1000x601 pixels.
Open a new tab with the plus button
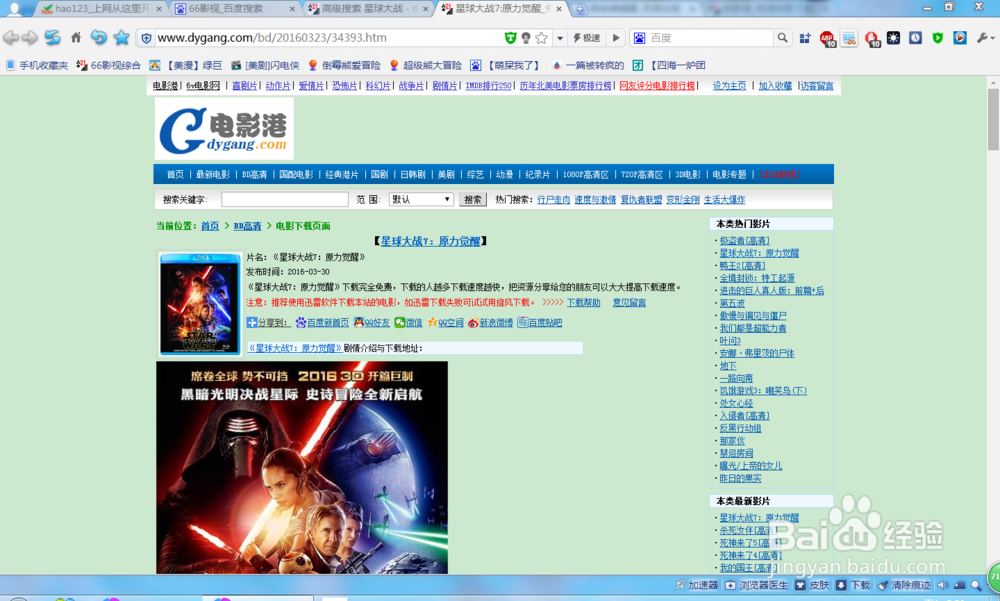tap(580, 9)
